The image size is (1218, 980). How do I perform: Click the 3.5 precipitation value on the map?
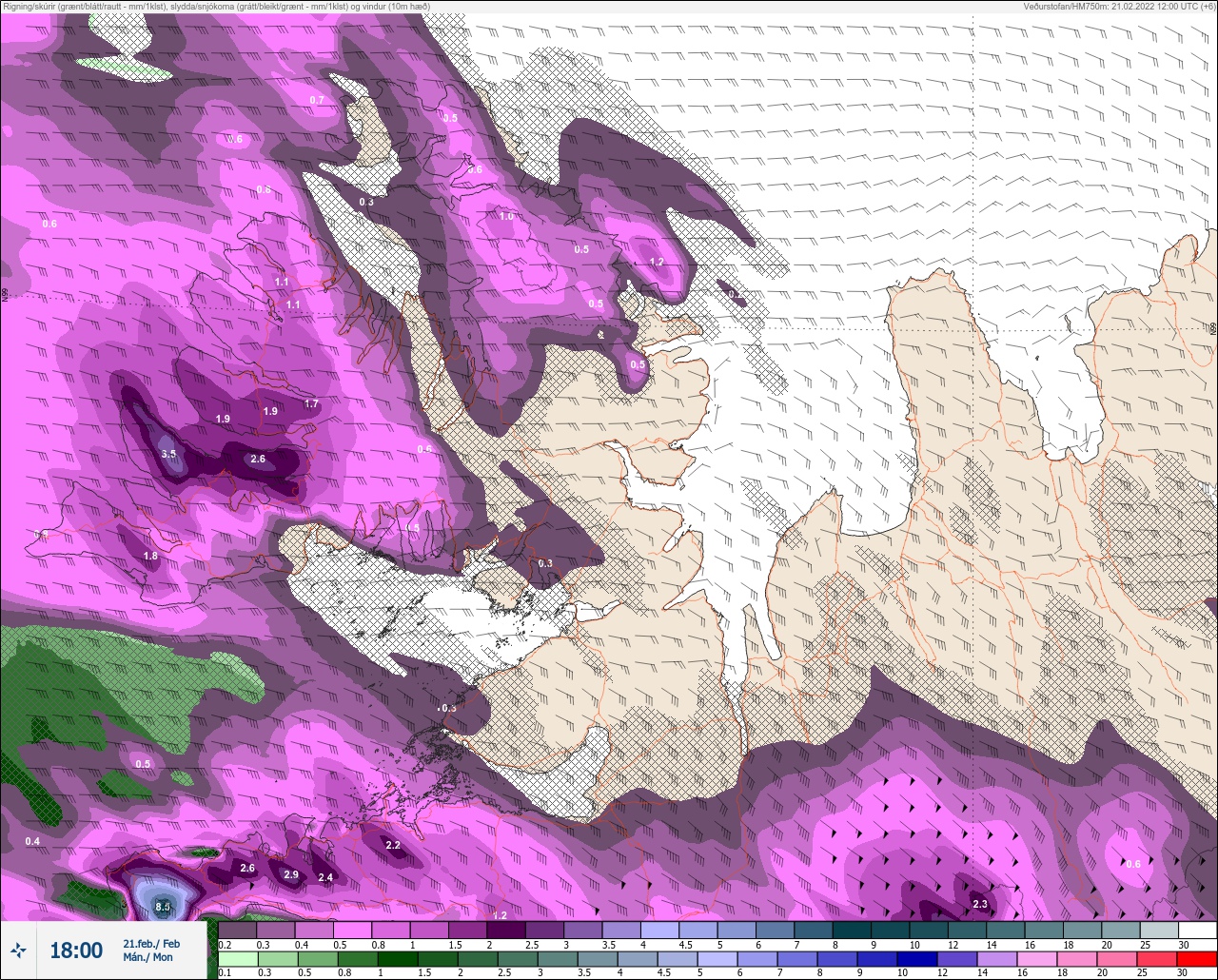click(x=168, y=454)
